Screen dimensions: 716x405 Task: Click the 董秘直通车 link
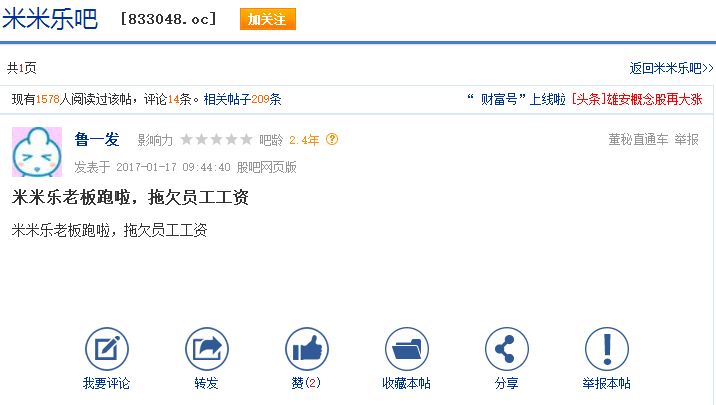coord(638,139)
